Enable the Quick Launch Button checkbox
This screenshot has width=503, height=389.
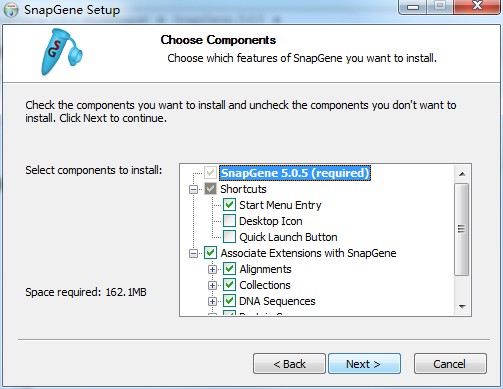click(229, 237)
